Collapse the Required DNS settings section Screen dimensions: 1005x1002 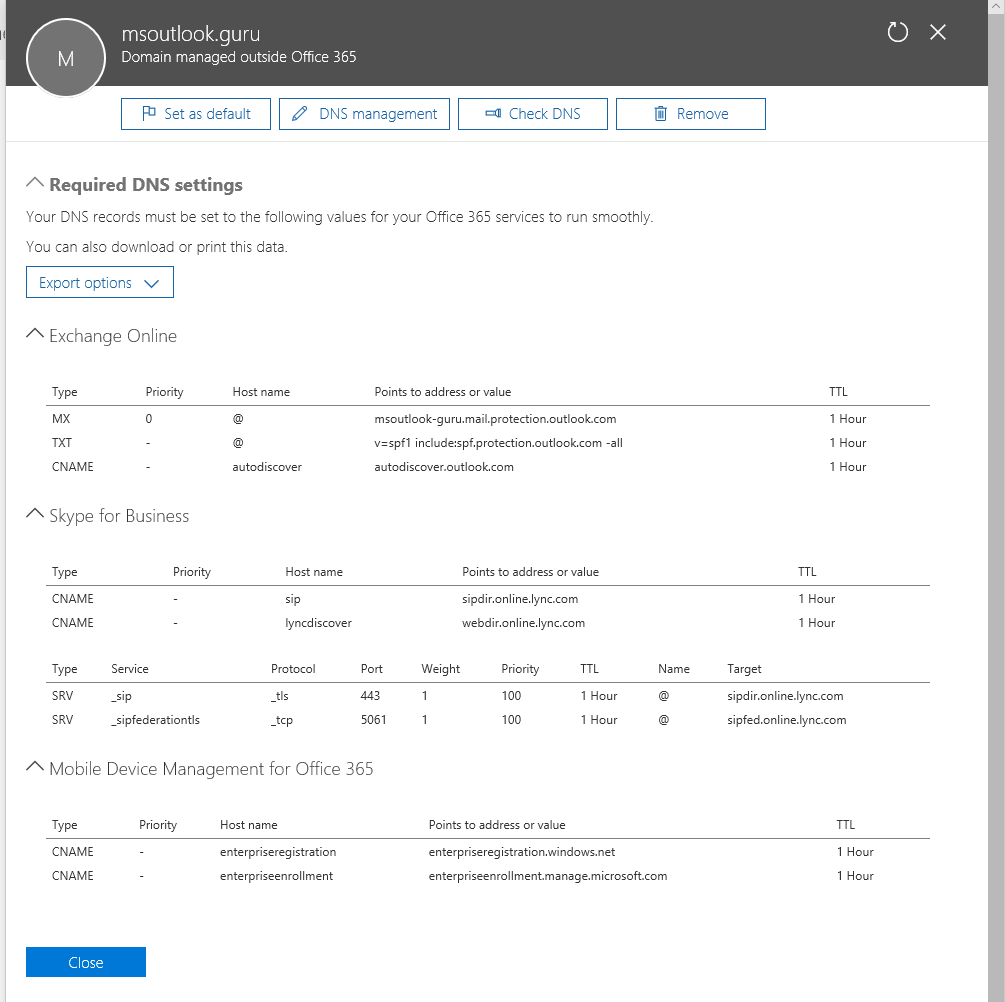[x=34, y=181]
